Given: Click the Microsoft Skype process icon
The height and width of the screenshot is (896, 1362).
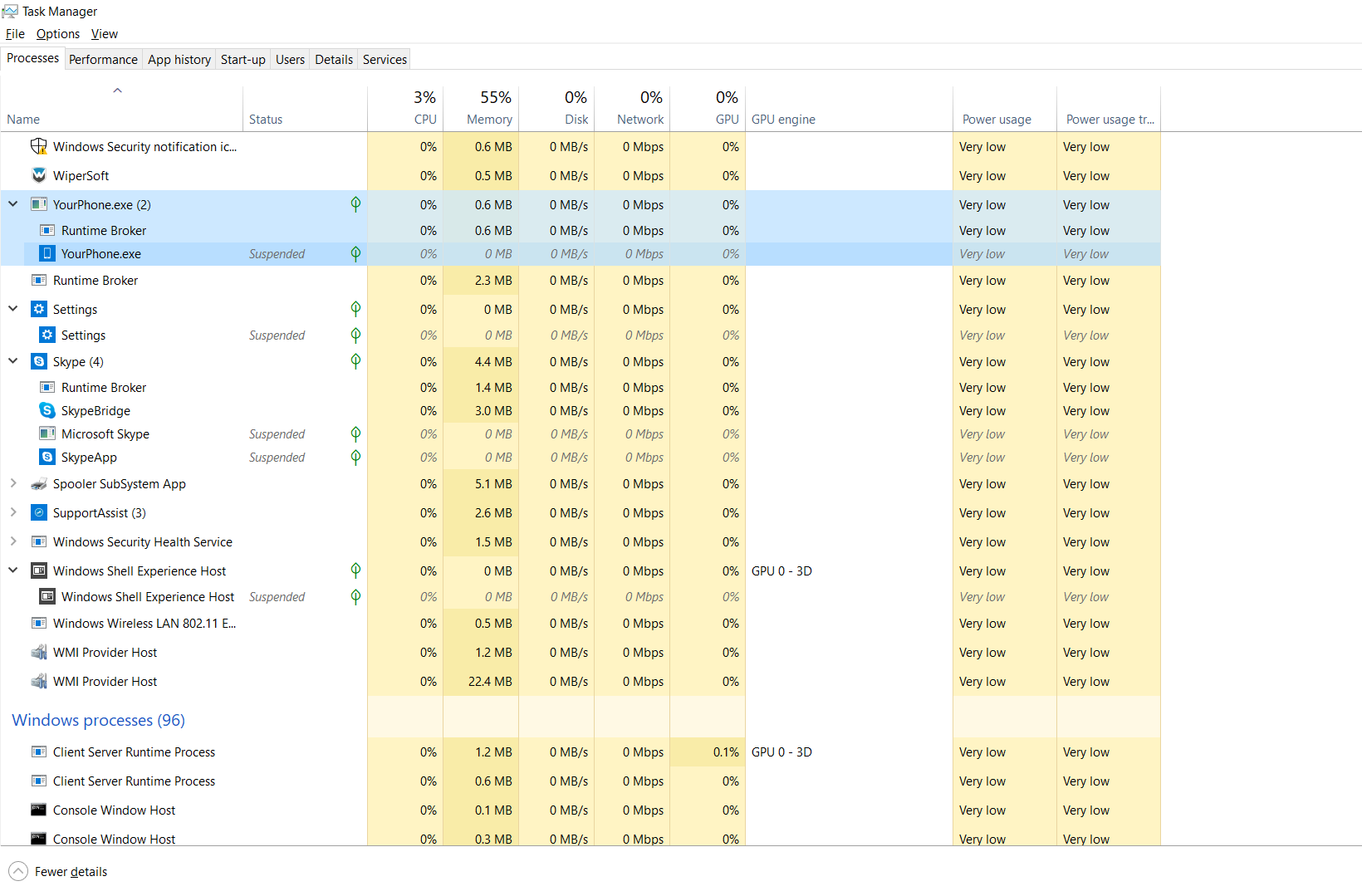Looking at the screenshot, I should coord(47,433).
